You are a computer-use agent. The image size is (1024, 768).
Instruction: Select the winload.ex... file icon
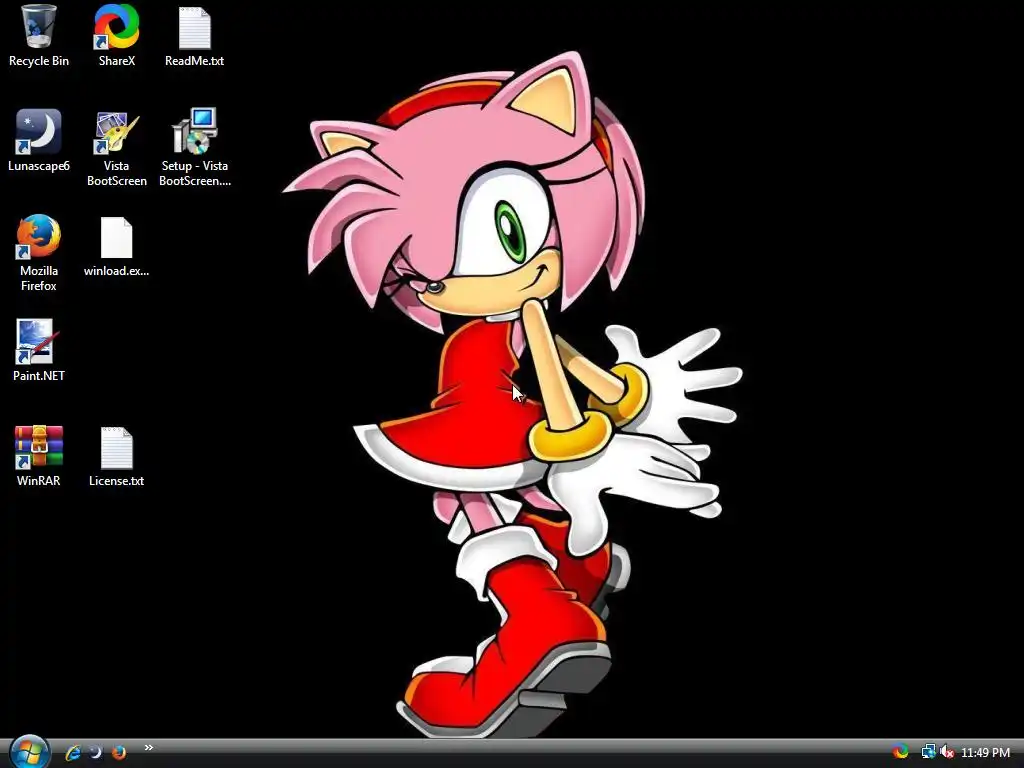(116, 247)
